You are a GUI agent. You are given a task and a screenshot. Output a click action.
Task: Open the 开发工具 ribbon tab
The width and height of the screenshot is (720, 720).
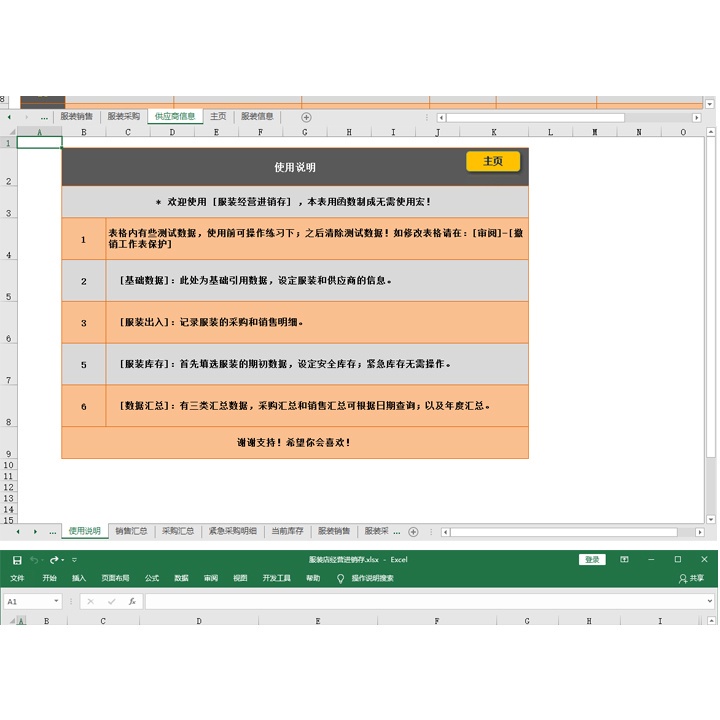pos(276,578)
